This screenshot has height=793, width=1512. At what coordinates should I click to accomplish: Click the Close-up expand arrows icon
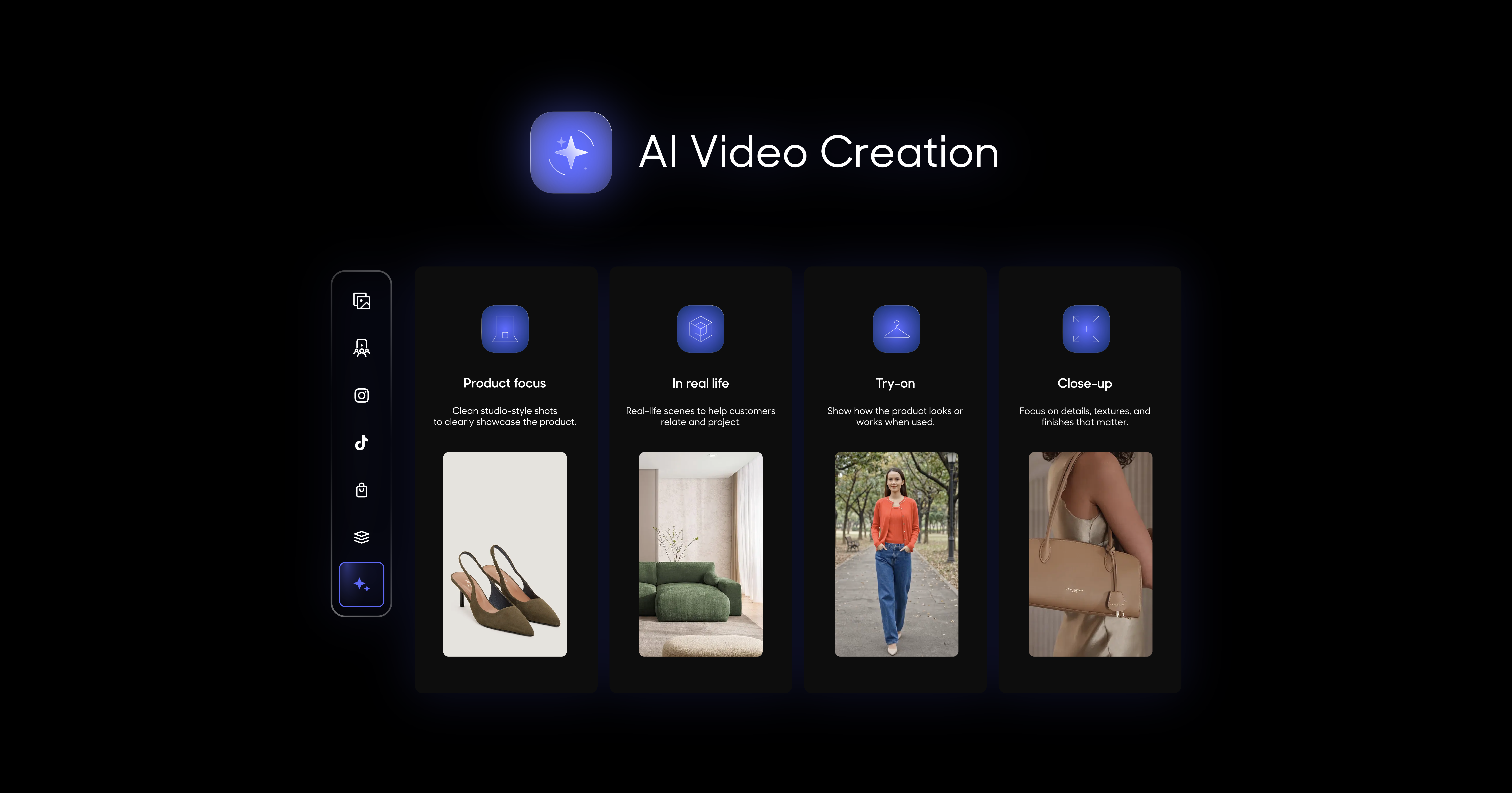pos(1086,329)
